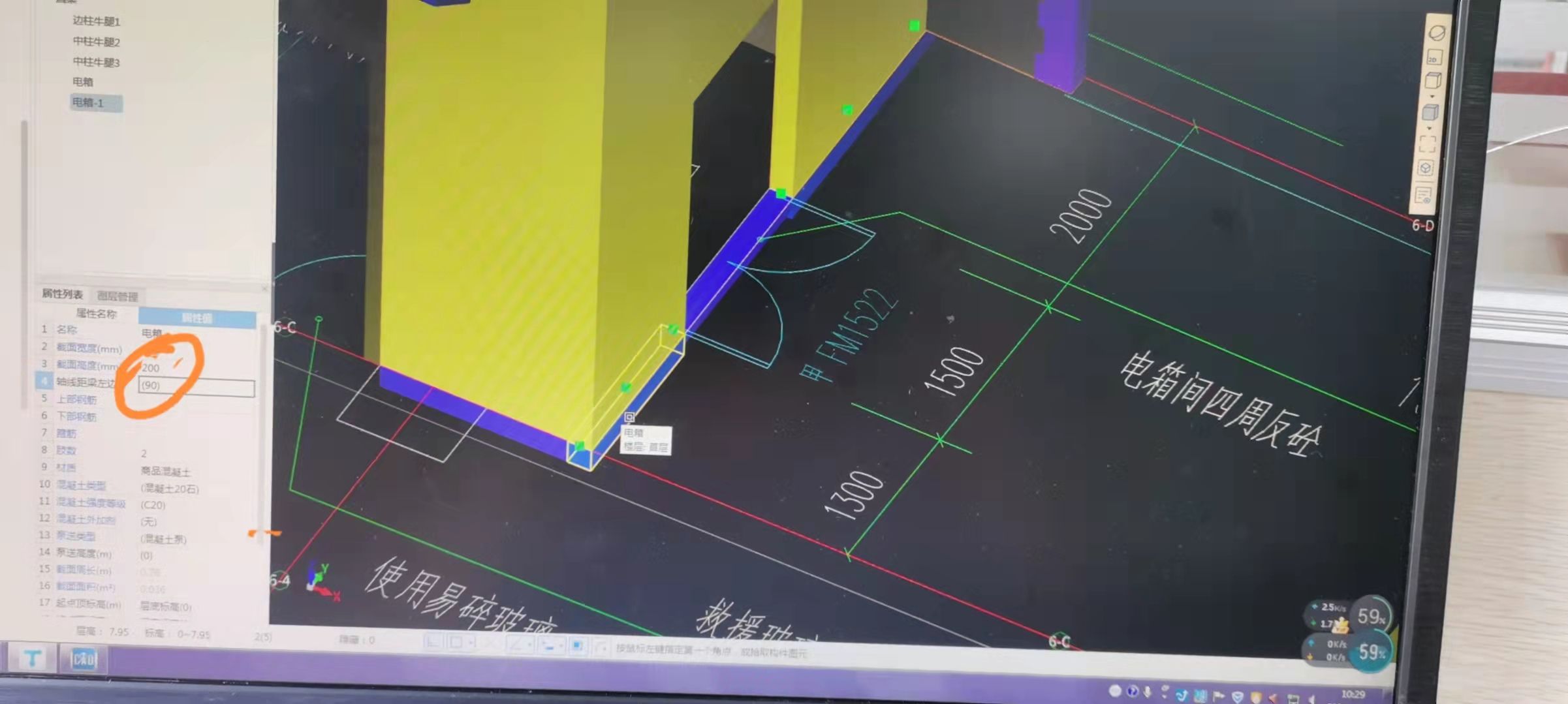The height and width of the screenshot is (704, 1568).
Task: Open the display settings list-with-eye icon
Action: [x=1424, y=195]
